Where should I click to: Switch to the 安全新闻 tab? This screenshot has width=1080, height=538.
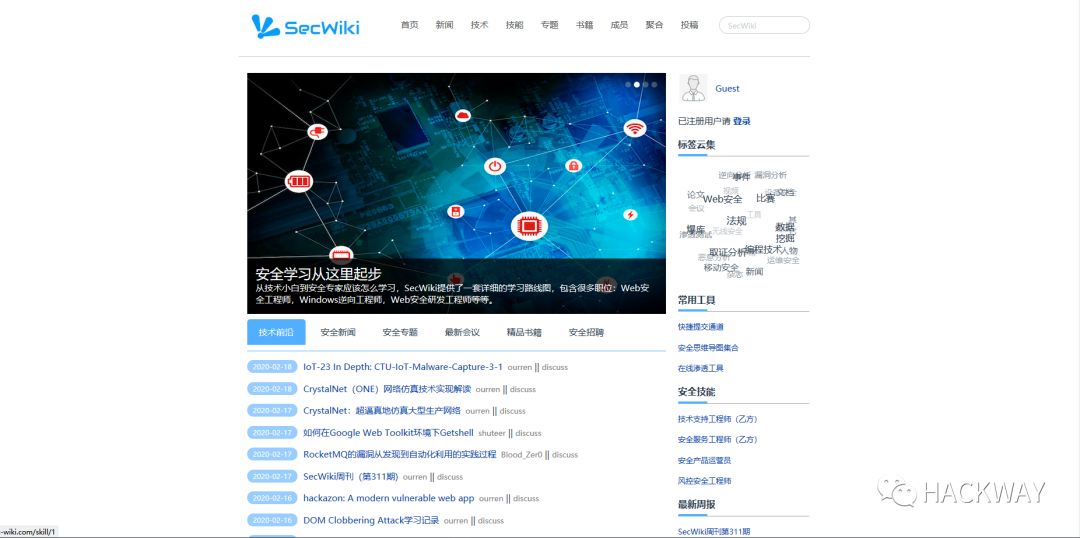pyautogui.click(x=338, y=332)
